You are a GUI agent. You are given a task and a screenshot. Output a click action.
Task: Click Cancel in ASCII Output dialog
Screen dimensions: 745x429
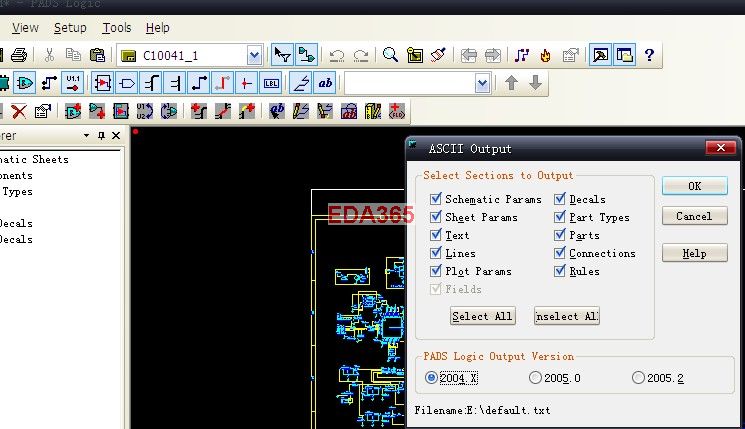[695, 216]
